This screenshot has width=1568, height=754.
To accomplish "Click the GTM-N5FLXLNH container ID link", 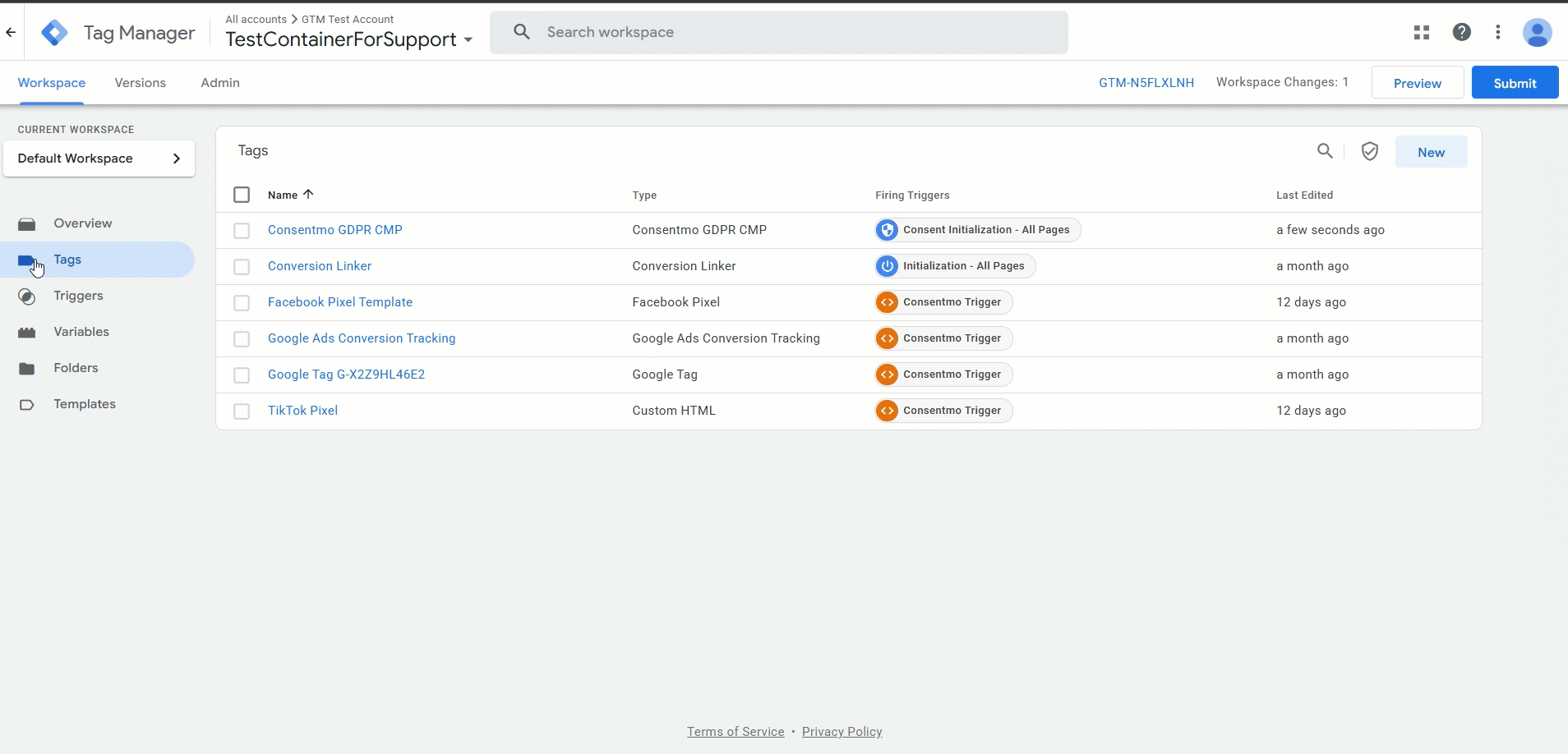I will (x=1146, y=83).
